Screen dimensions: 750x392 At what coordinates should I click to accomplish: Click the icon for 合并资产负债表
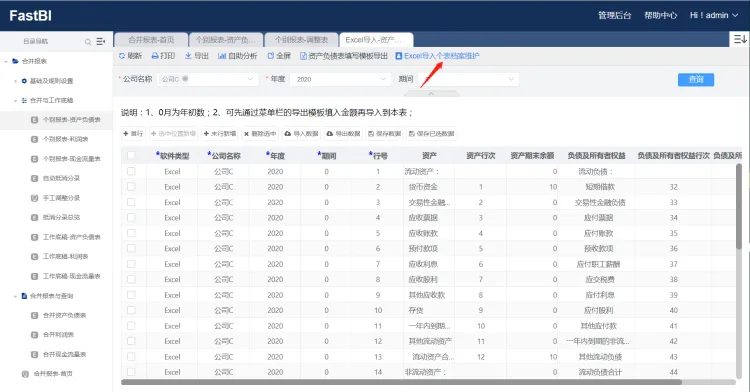coord(34,316)
